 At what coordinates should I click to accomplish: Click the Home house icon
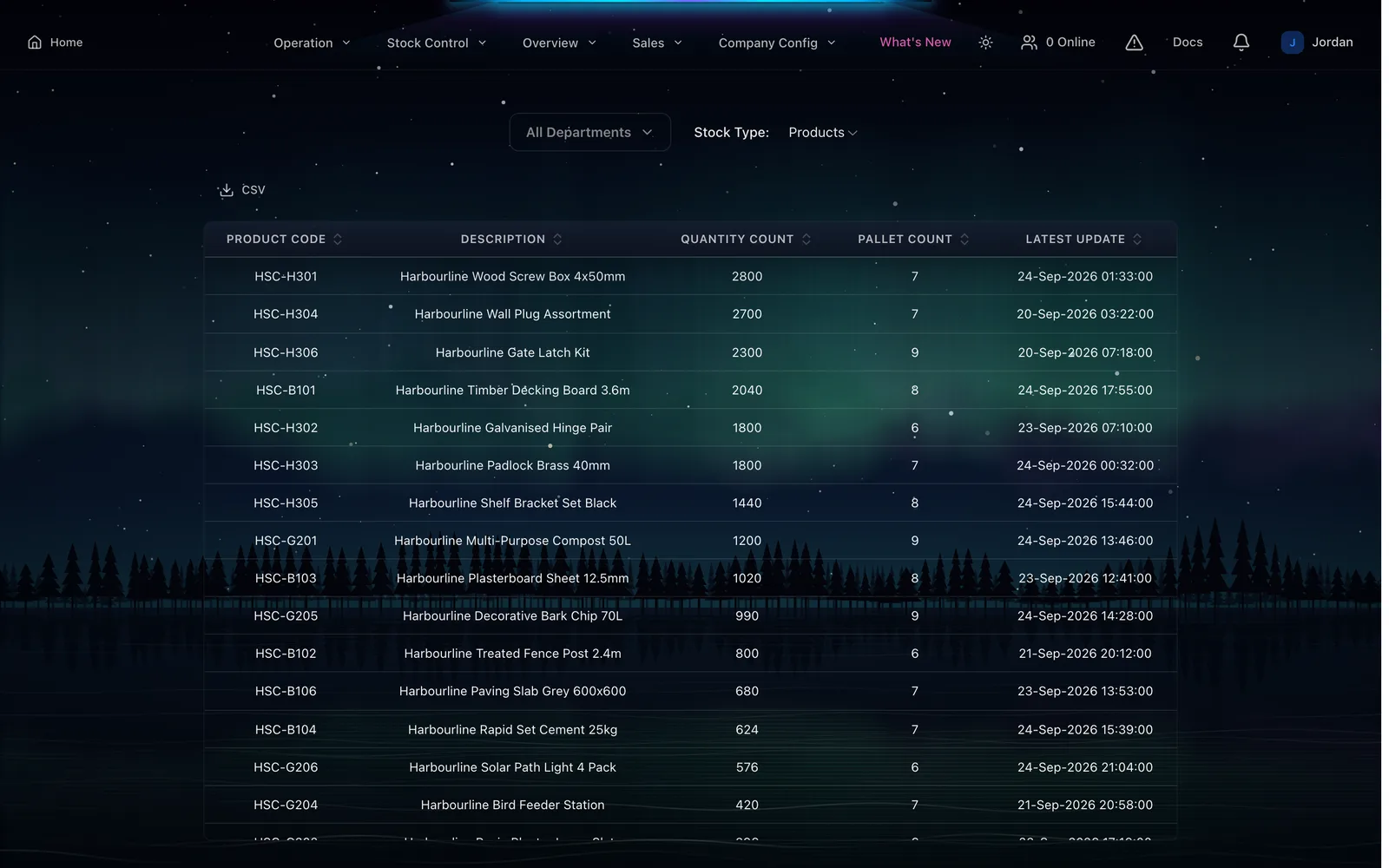35,43
